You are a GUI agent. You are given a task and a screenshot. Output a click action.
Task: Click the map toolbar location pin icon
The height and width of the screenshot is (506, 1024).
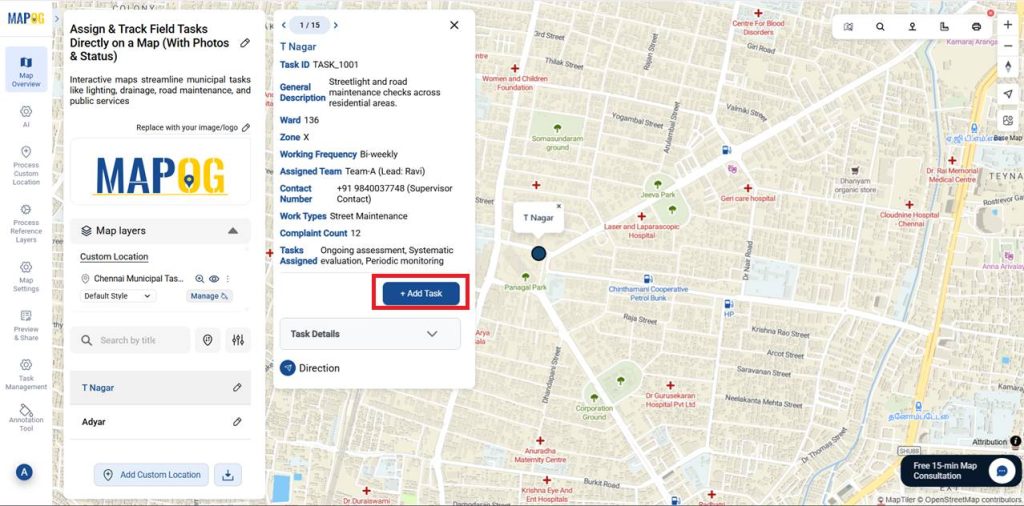[912, 27]
